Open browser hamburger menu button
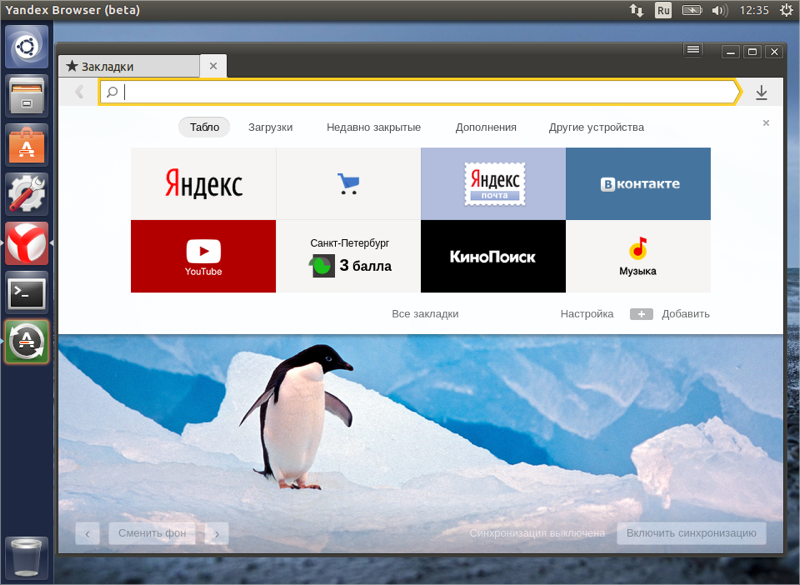Viewport: 800px width, 585px height. click(693, 50)
